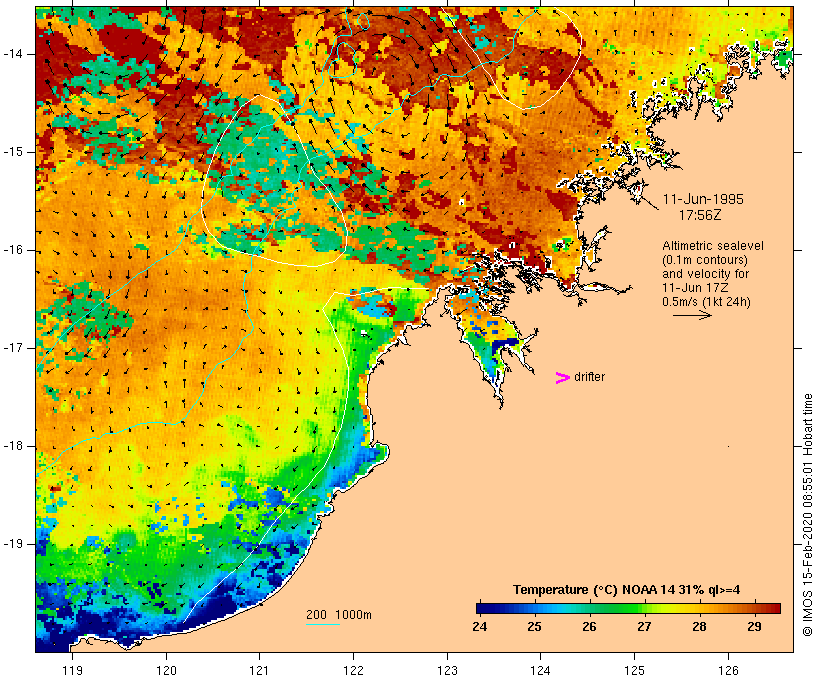Click the '200 1000m' depth legend label

(339, 615)
